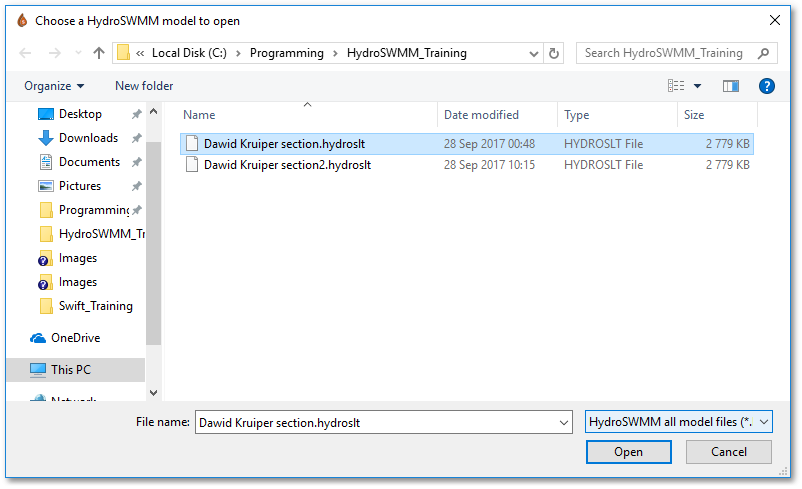Open the Organize menu
The image size is (802, 489).
54,86
